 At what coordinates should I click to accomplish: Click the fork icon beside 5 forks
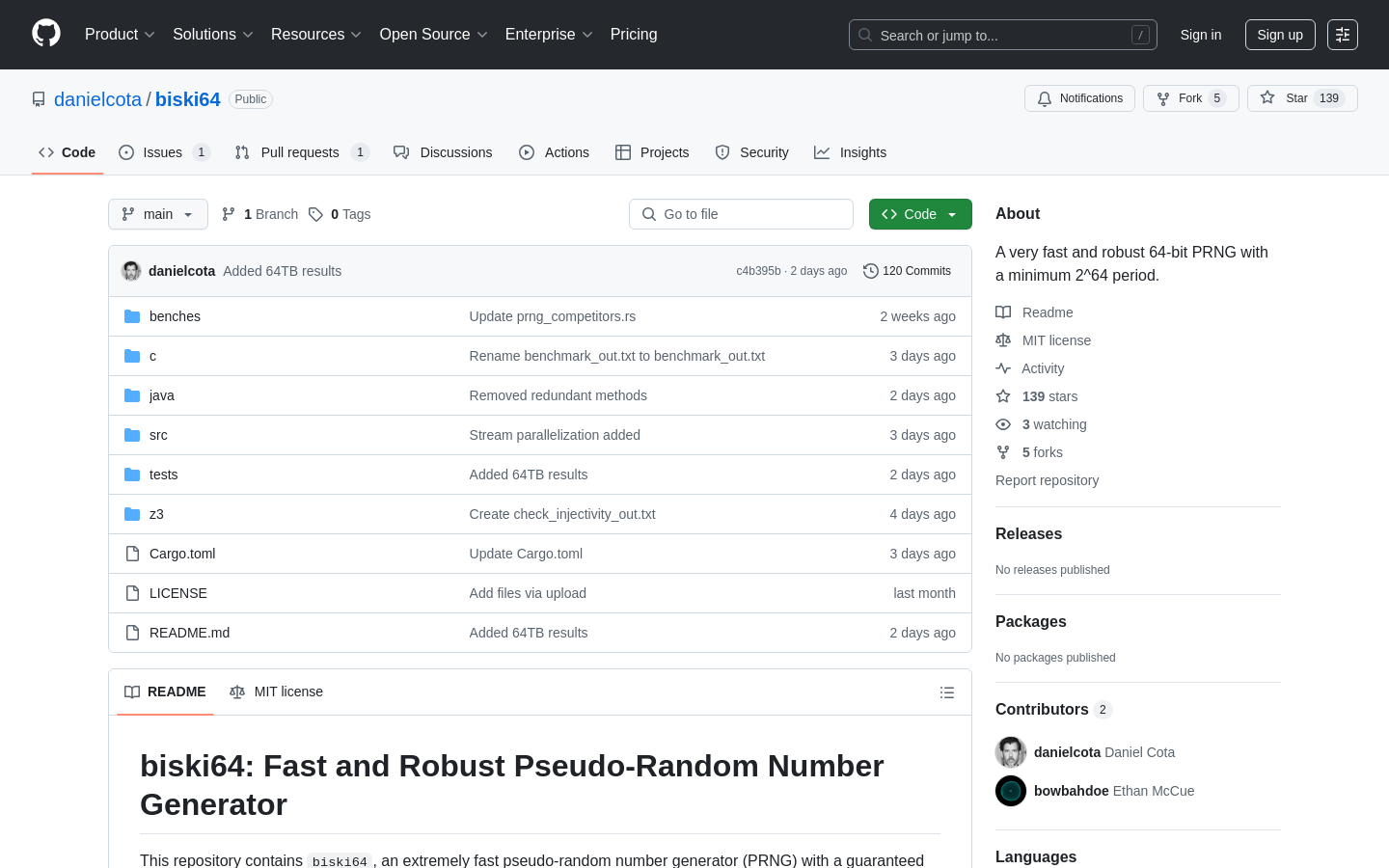pos(1003,452)
